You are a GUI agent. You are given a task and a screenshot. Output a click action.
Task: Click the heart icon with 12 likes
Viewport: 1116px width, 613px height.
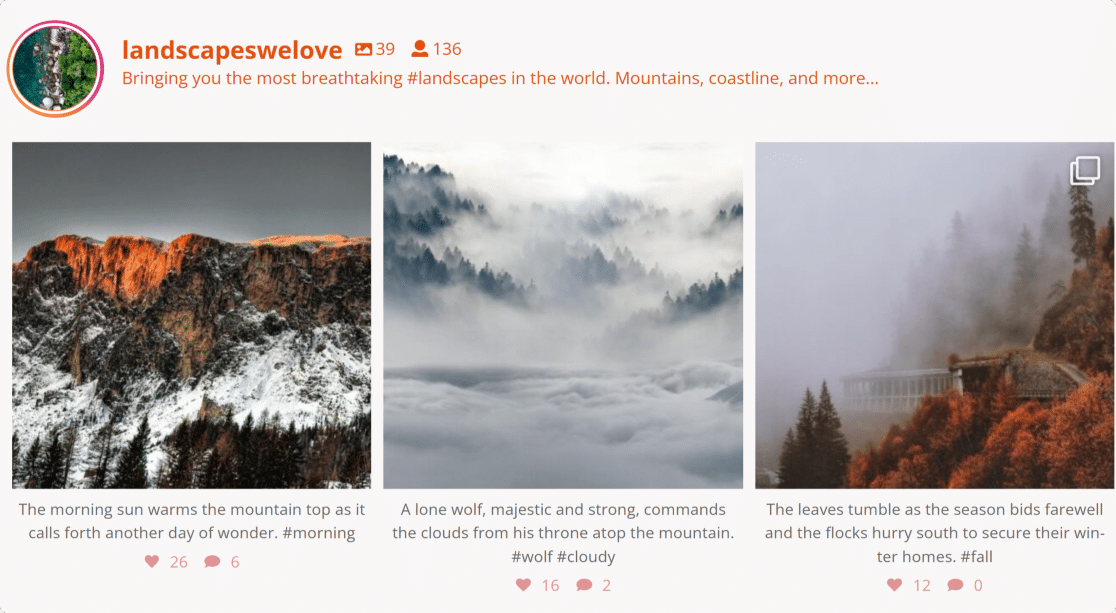click(895, 585)
